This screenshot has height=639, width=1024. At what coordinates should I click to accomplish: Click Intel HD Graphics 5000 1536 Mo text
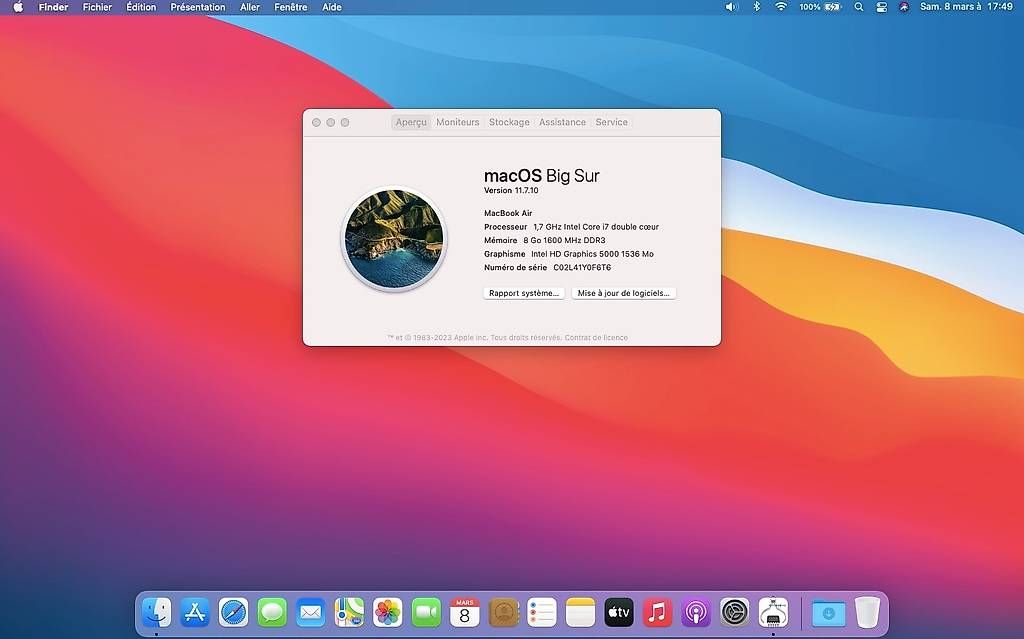592,254
